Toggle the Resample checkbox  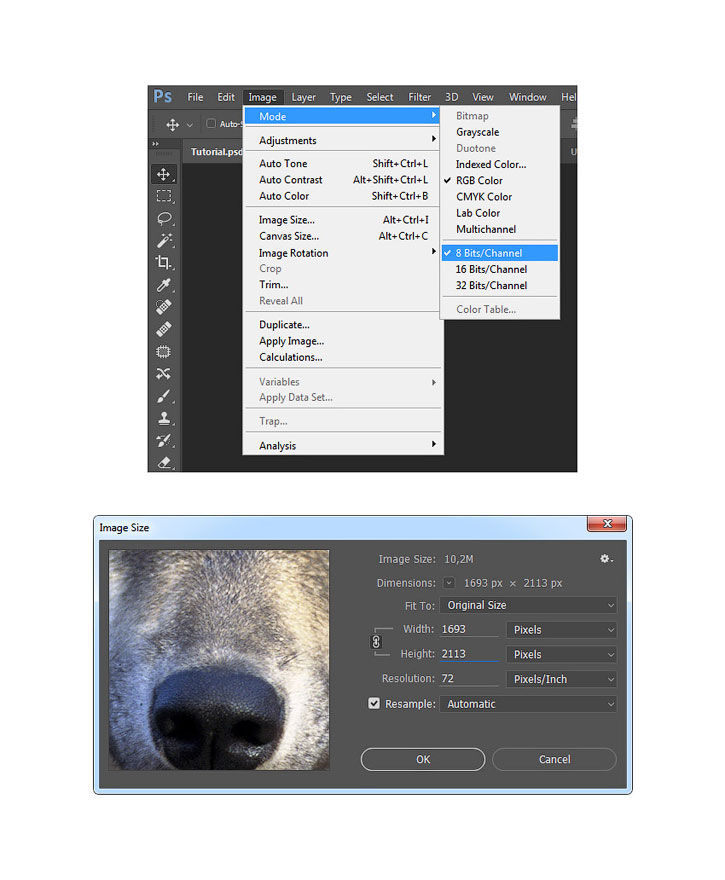pos(374,703)
